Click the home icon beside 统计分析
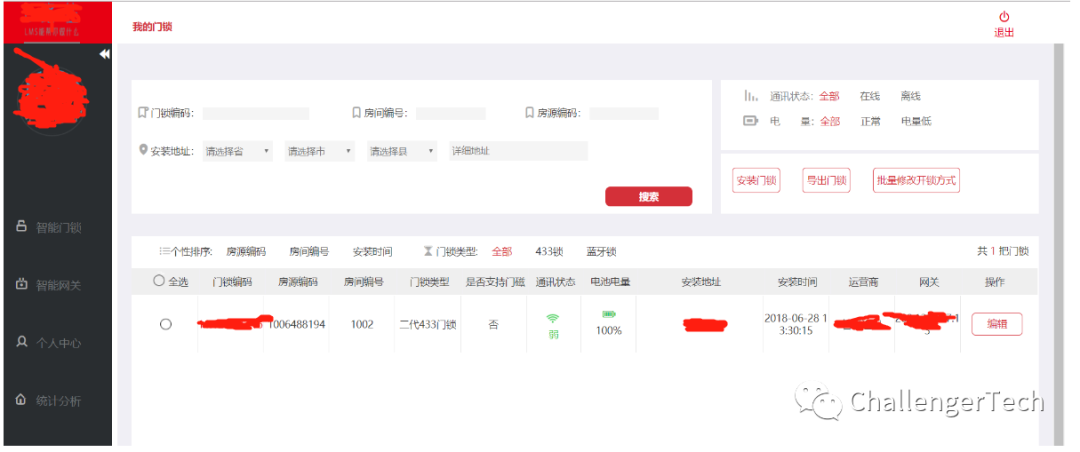 (21, 400)
